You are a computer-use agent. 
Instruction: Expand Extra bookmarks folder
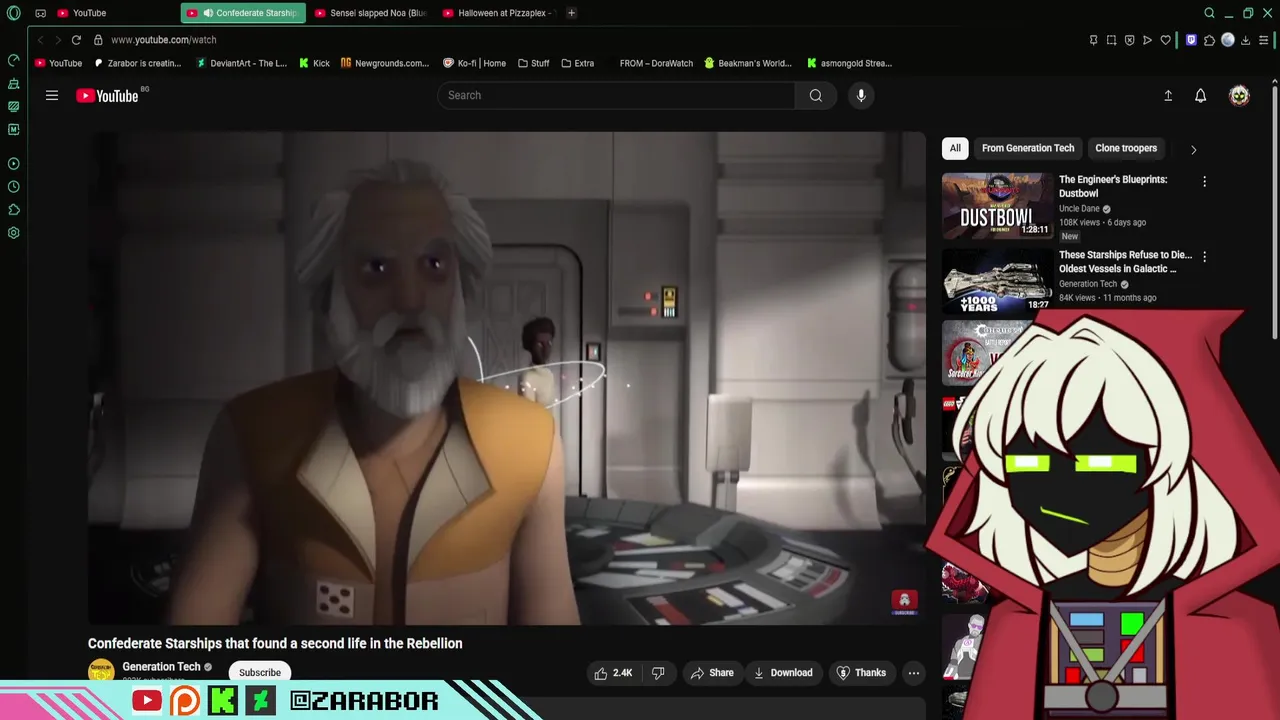coord(578,63)
